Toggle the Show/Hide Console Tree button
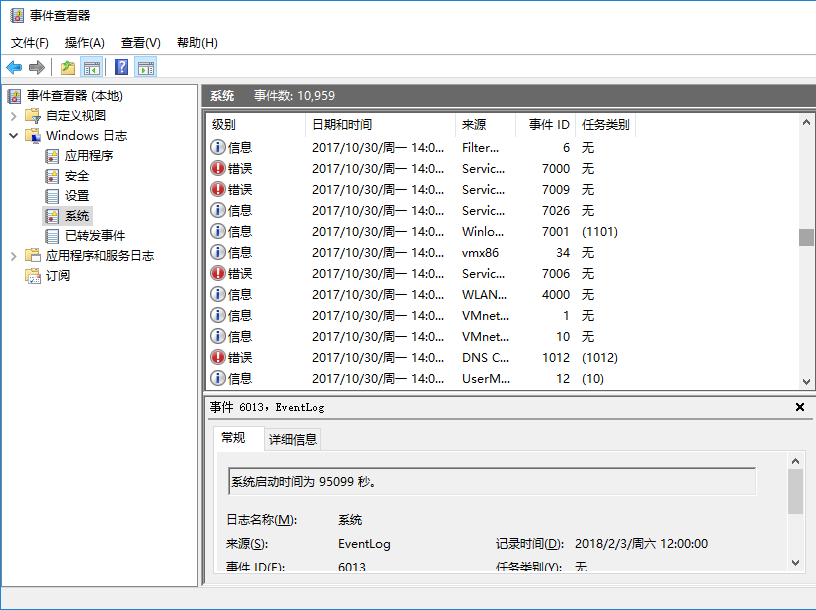Image resolution: width=816 pixels, height=610 pixels. point(92,67)
